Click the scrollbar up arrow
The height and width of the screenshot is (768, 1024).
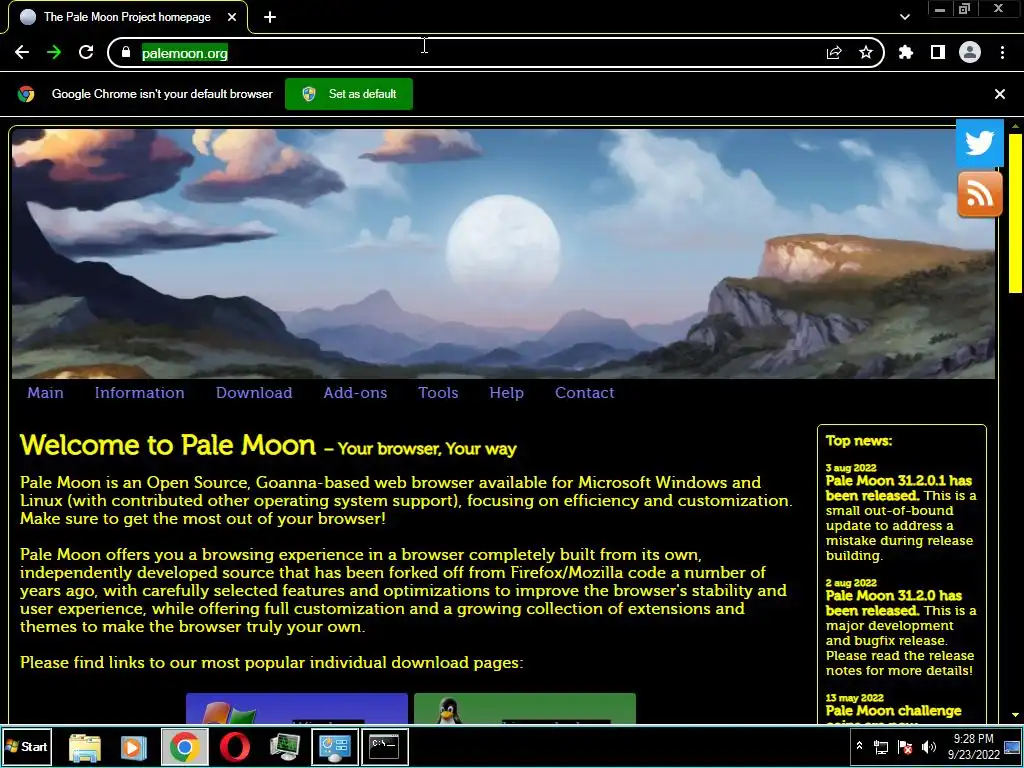1015,125
